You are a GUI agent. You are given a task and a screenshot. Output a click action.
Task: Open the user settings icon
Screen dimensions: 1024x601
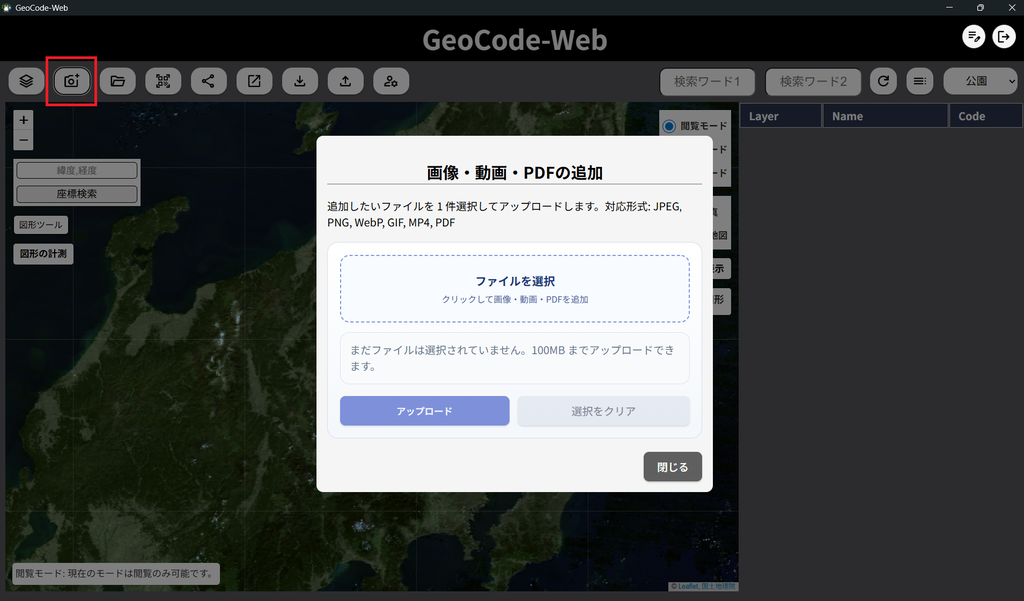coord(391,81)
